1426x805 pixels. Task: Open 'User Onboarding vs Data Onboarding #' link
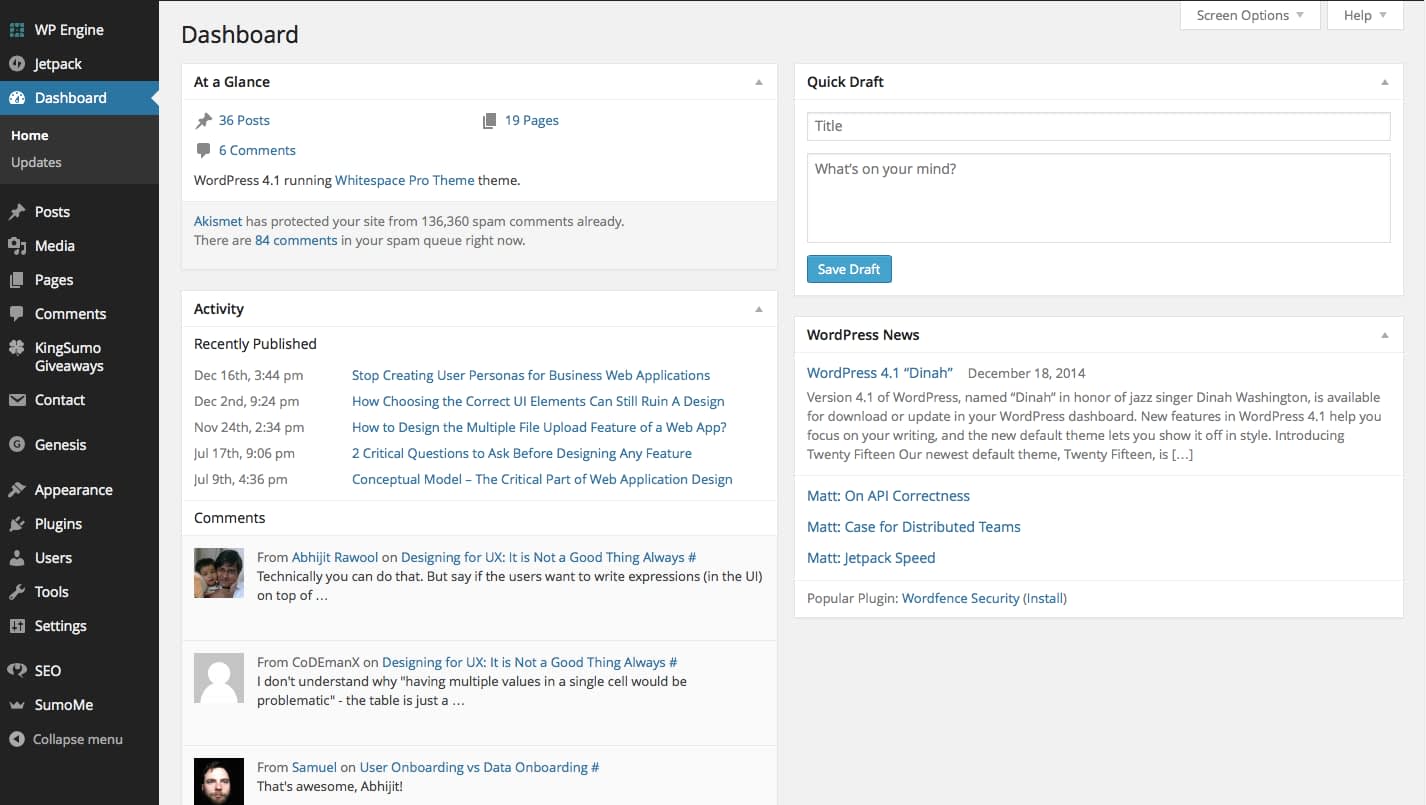pyautogui.click(x=479, y=767)
